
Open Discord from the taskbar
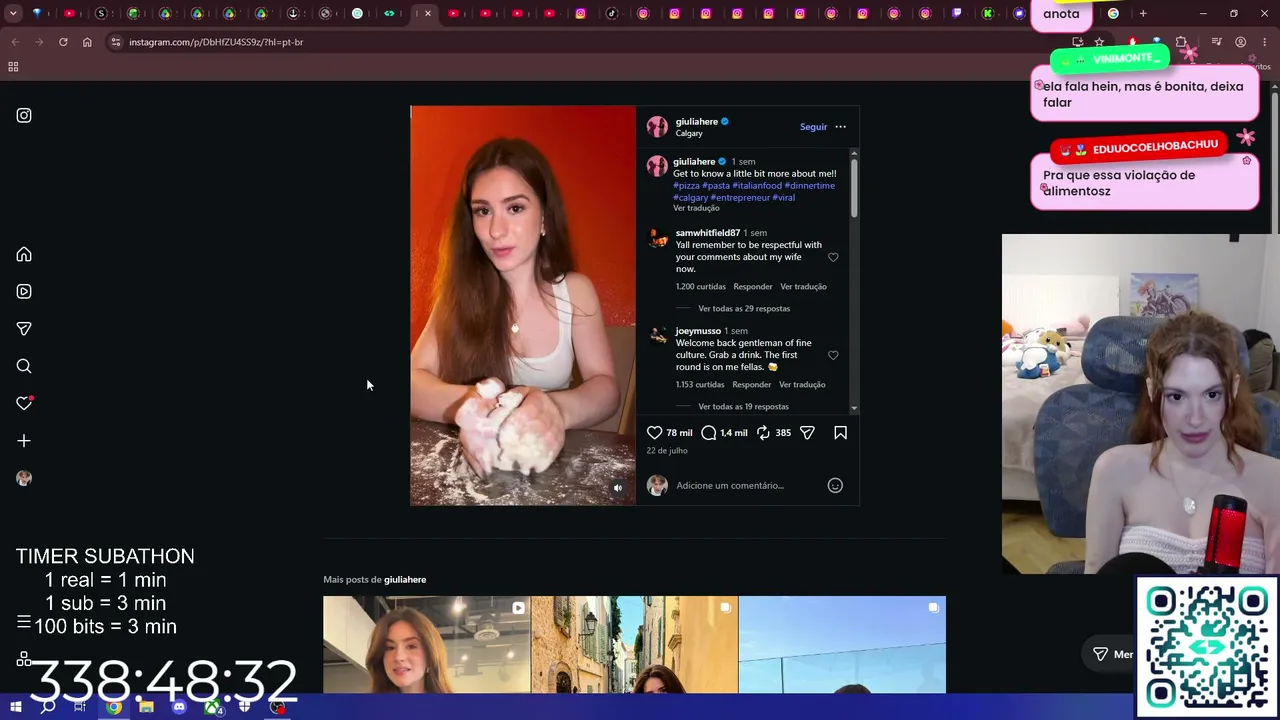[179, 707]
